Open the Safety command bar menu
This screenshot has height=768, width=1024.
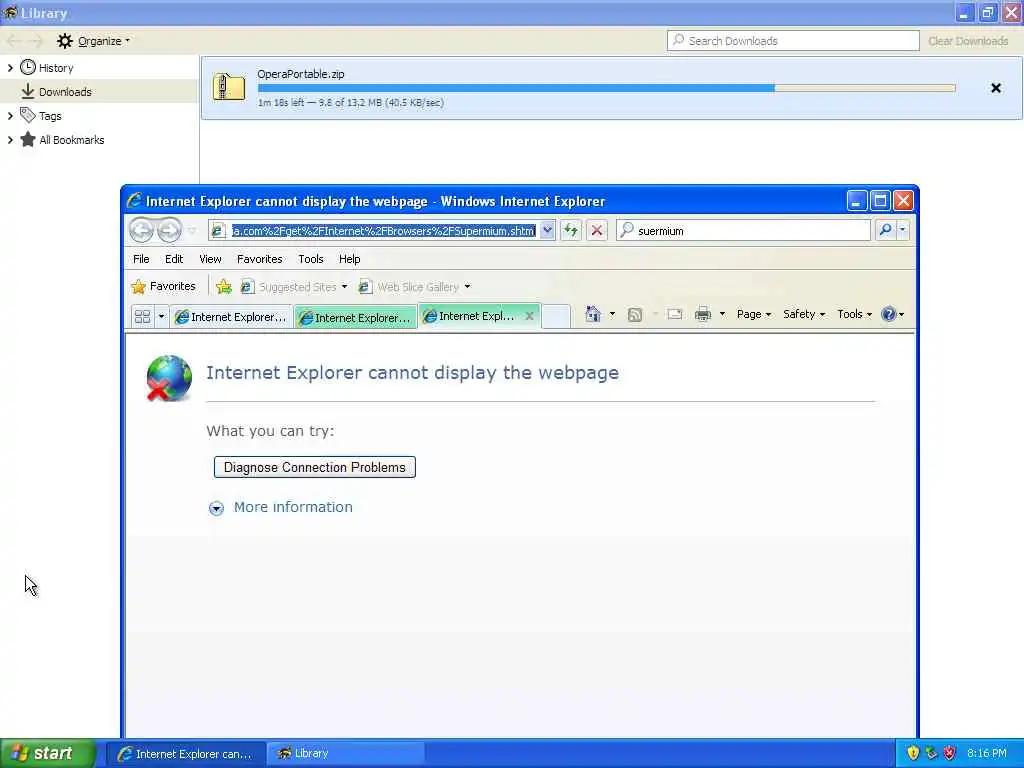(x=804, y=314)
